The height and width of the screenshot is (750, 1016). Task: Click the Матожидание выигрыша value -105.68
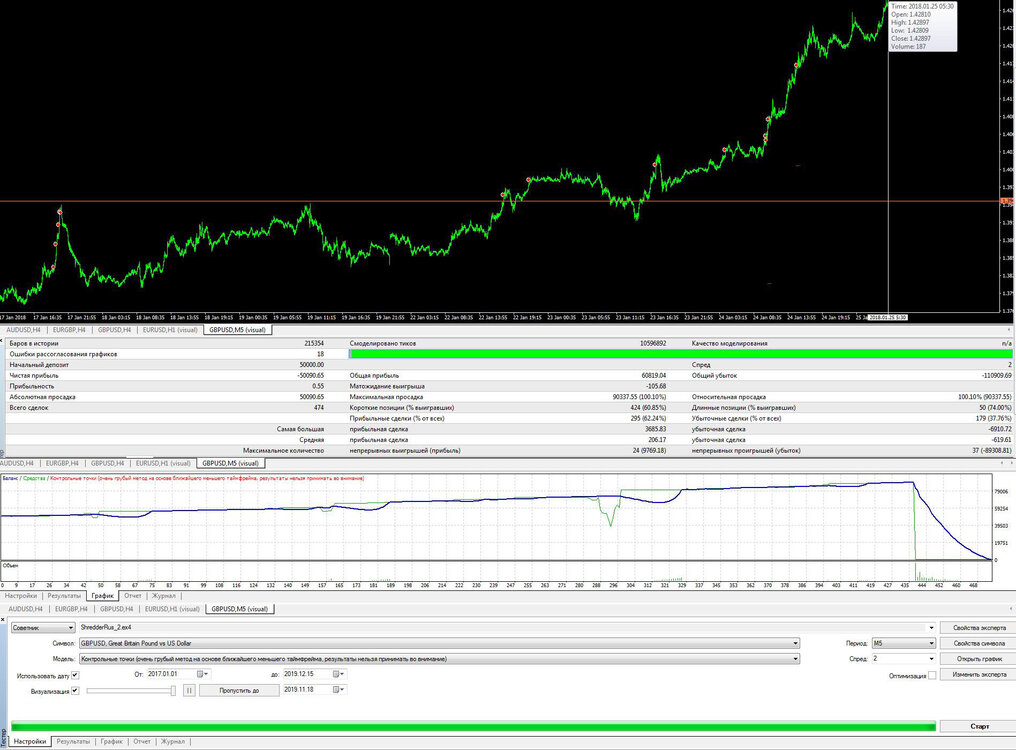pos(656,386)
